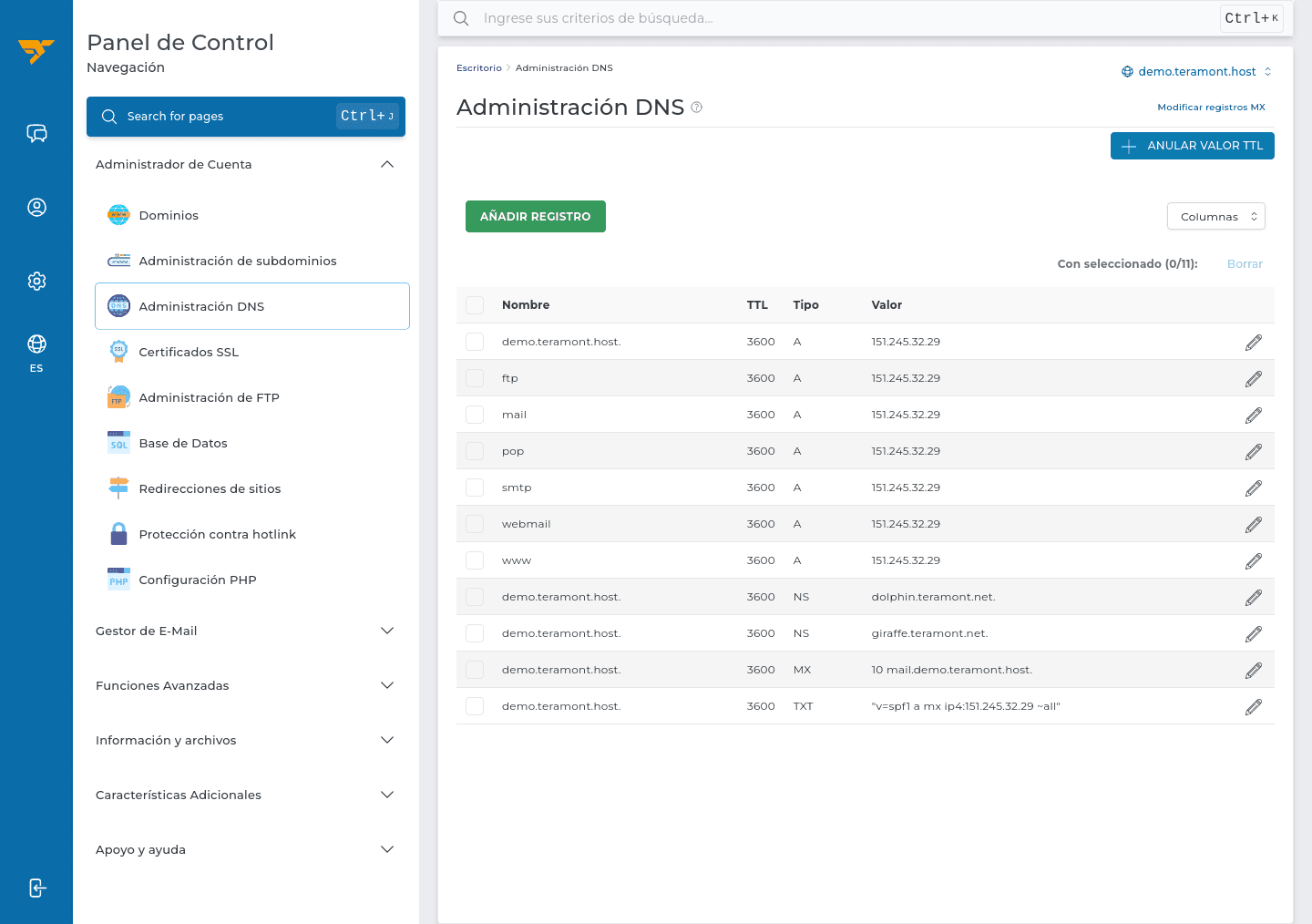Expand the Características Adicionales section

click(x=246, y=795)
